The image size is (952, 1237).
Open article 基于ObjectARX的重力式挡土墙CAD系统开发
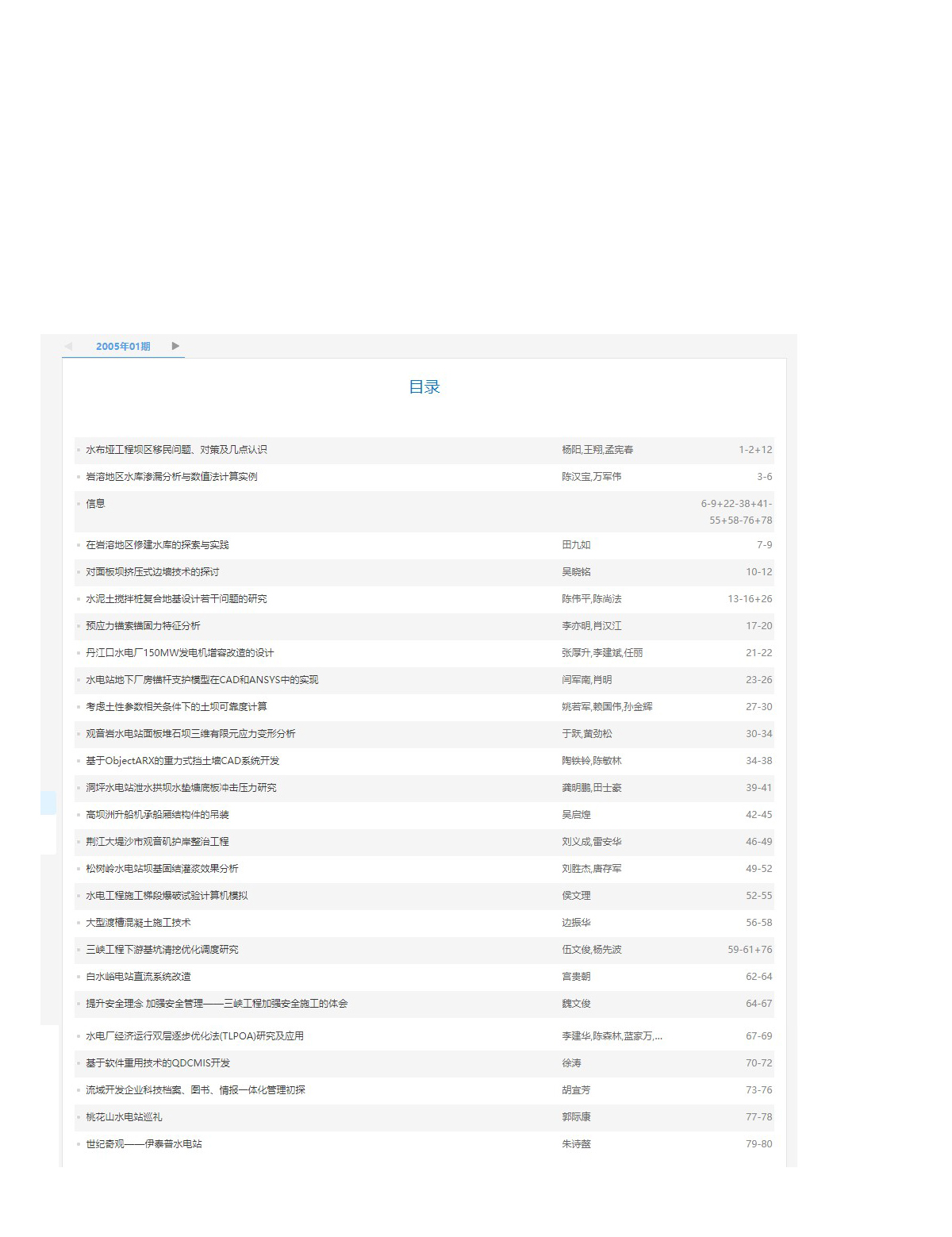tap(182, 761)
